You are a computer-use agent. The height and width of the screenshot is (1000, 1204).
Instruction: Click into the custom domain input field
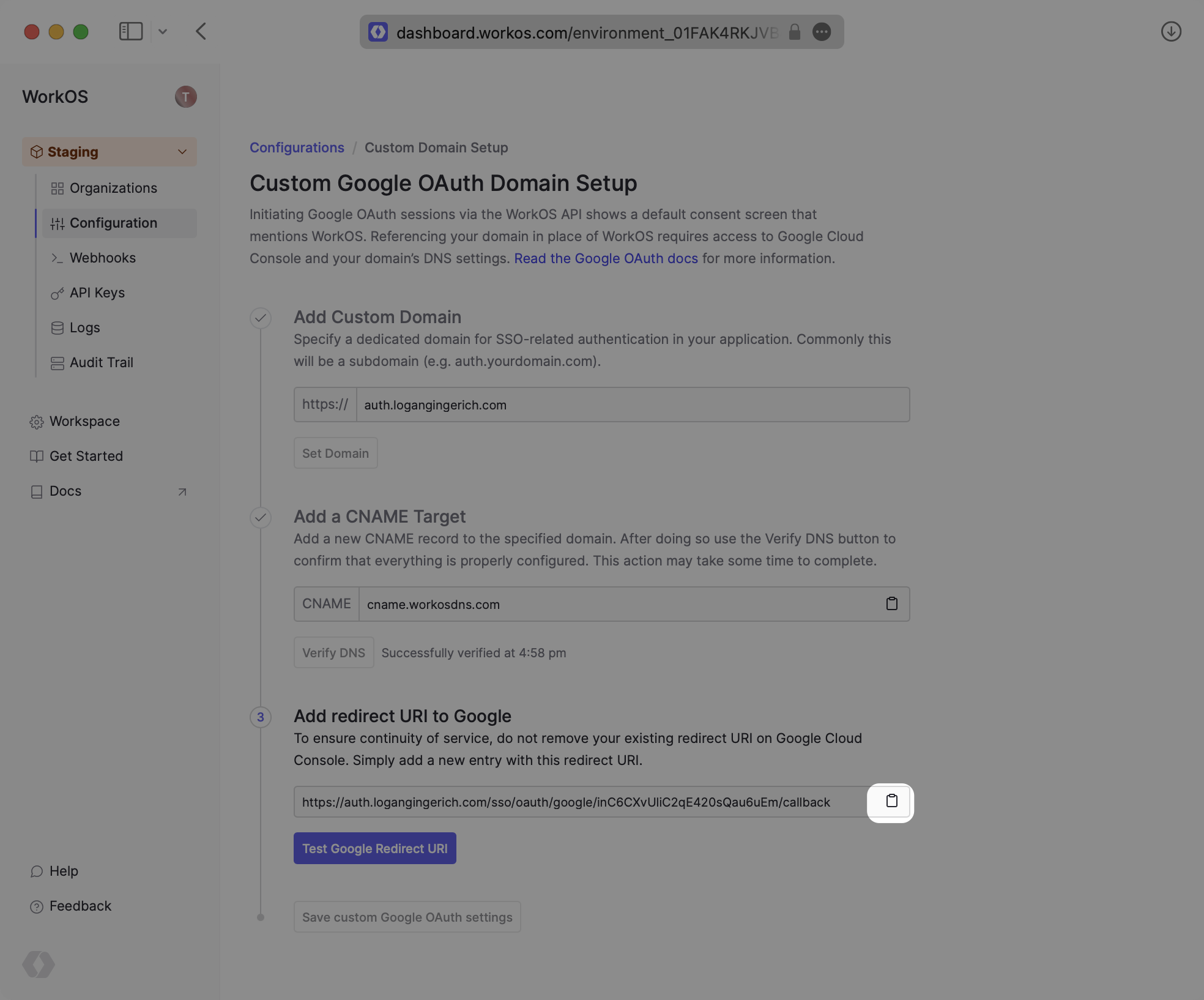click(x=632, y=405)
